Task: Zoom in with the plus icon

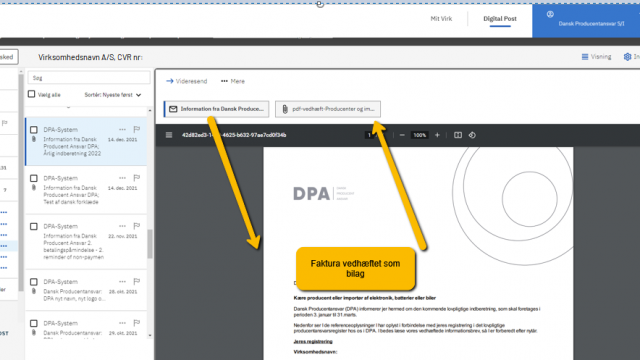Action: tap(437, 135)
